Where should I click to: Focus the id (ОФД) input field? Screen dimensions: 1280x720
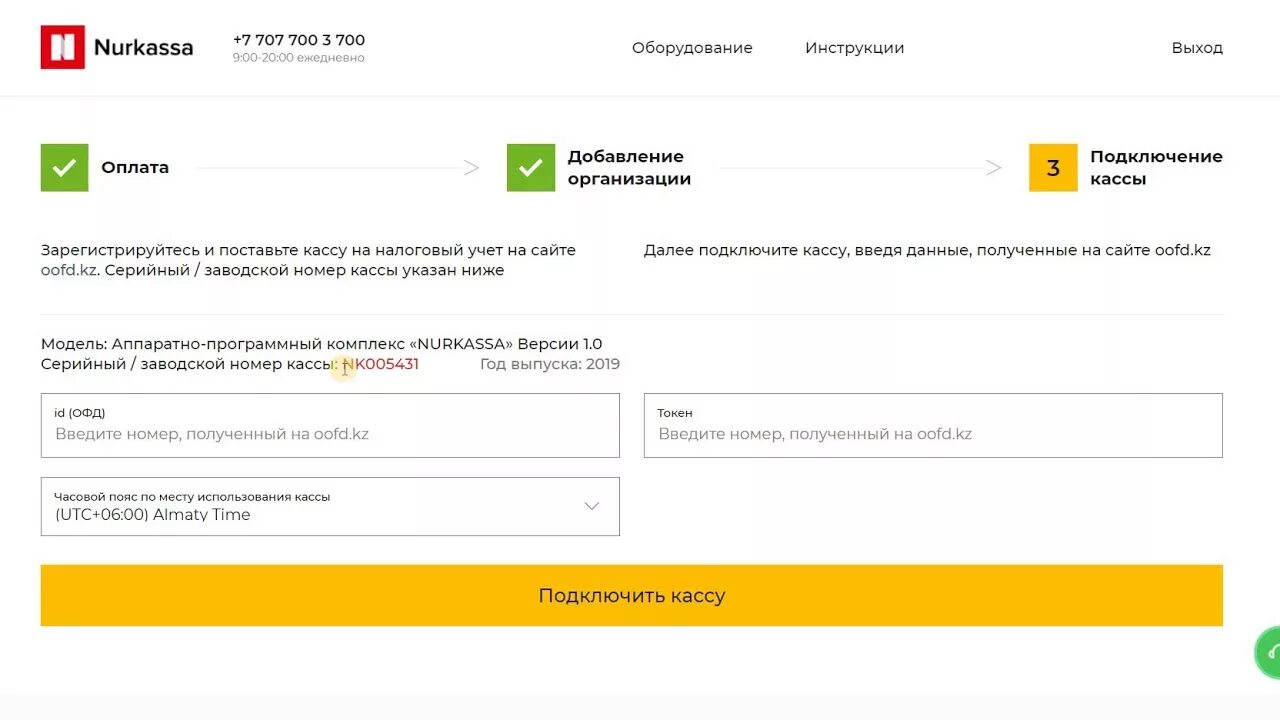coord(330,425)
